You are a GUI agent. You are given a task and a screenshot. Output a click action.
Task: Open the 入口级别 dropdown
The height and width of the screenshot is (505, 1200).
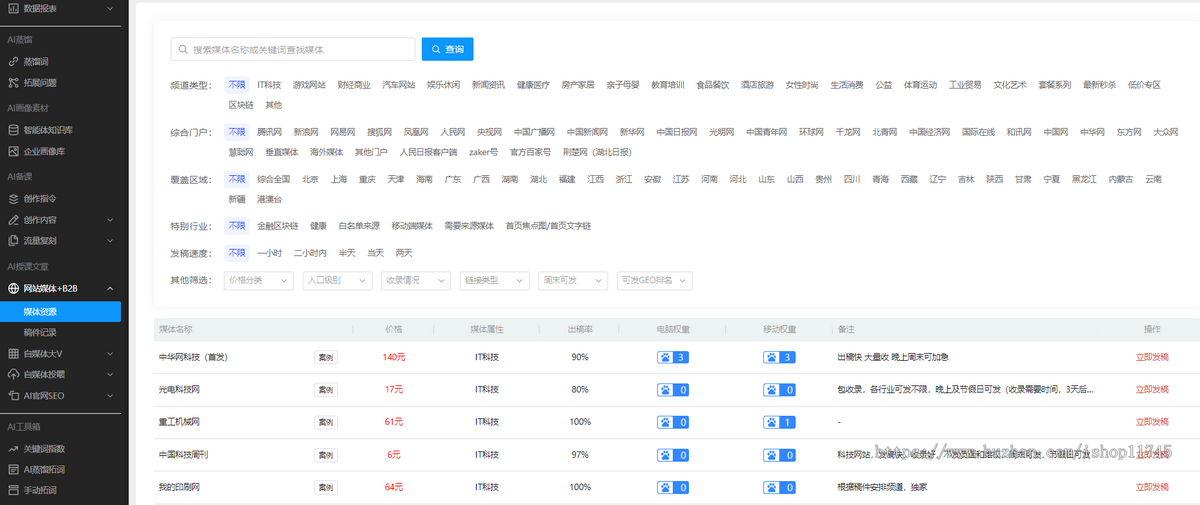[x=338, y=280]
